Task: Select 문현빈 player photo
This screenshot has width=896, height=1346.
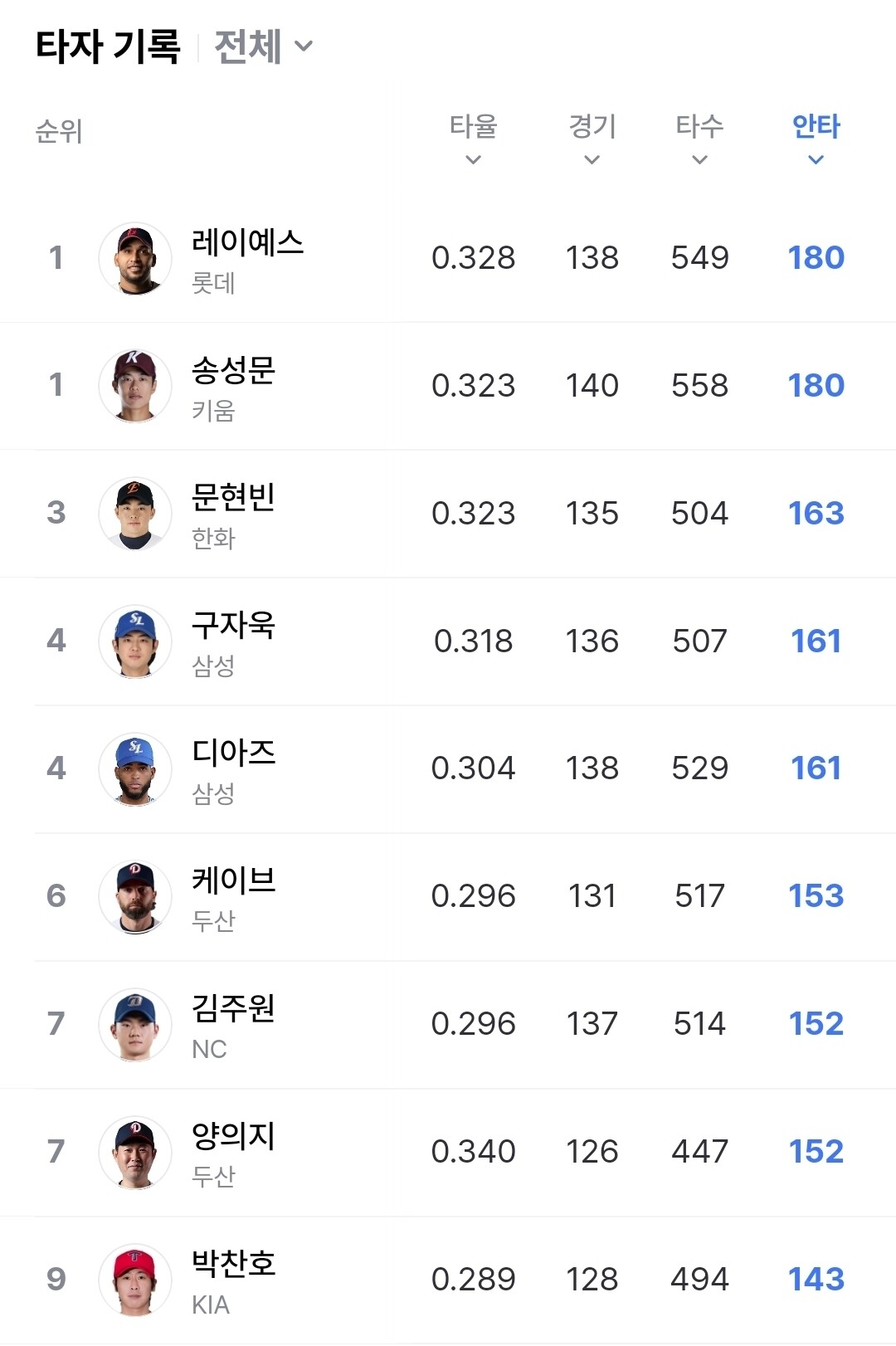Action: [135, 515]
